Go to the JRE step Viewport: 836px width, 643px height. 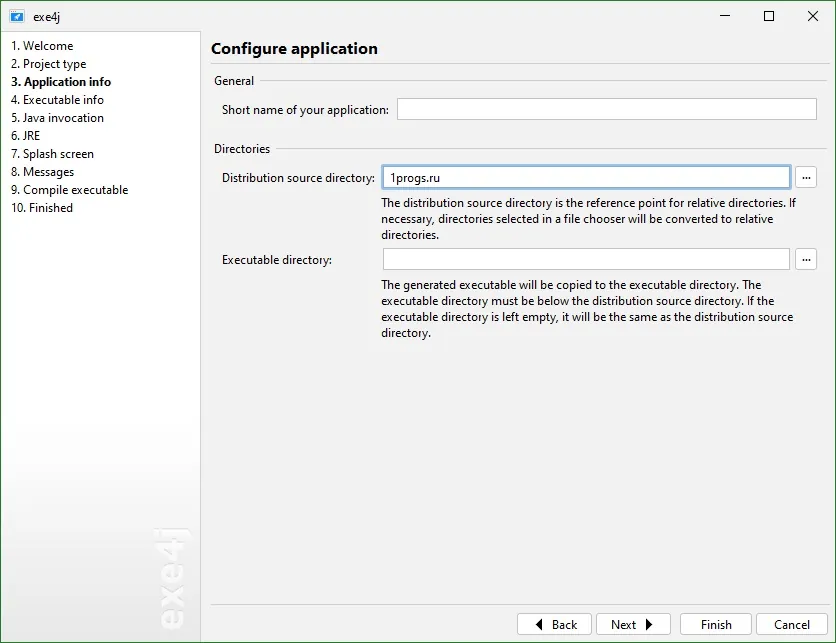point(26,136)
